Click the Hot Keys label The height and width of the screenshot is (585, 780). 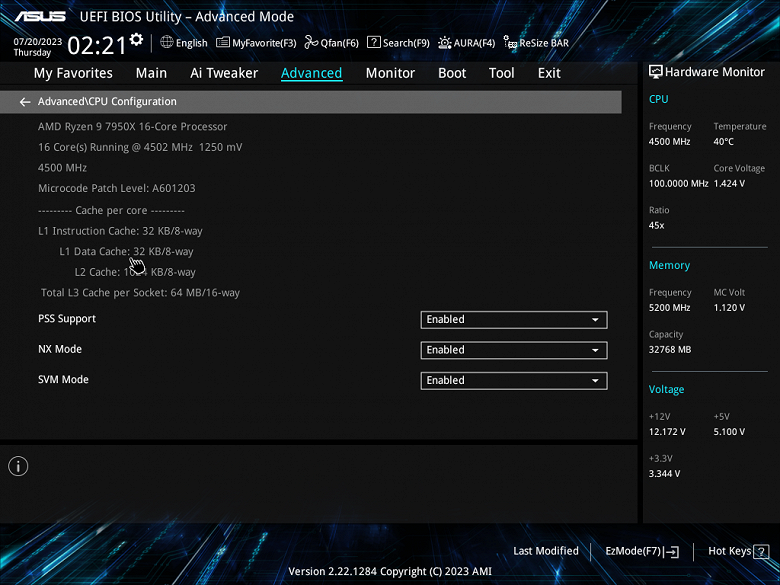coord(730,551)
